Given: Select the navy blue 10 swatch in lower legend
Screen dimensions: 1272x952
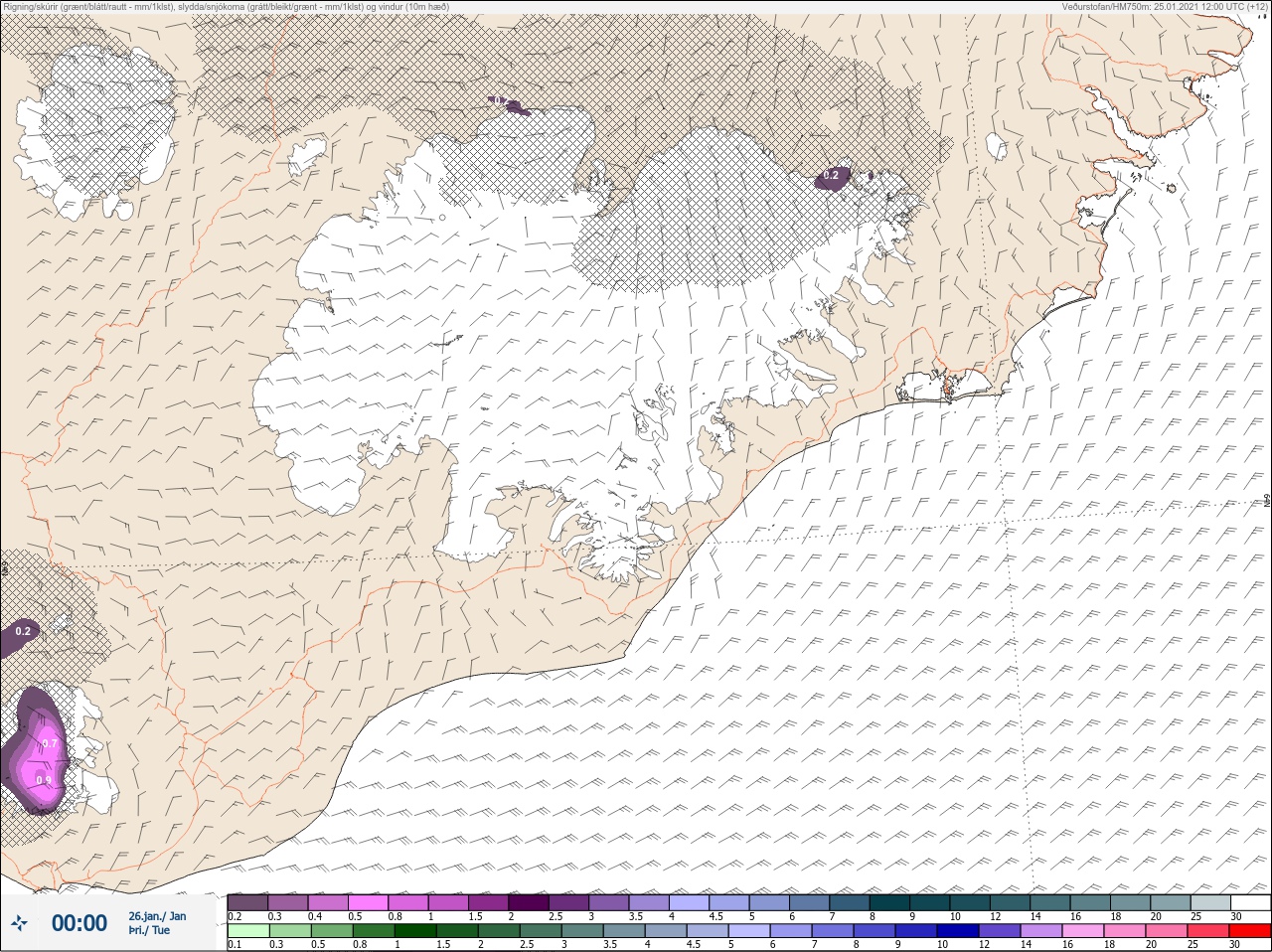Looking at the screenshot, I should (960, 931).
